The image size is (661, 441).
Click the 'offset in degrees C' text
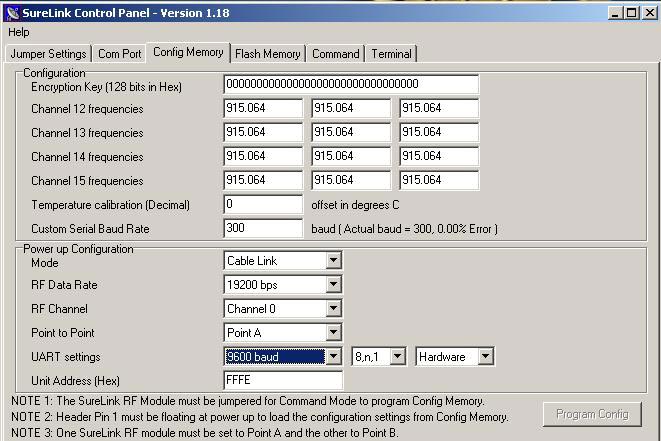355,205
